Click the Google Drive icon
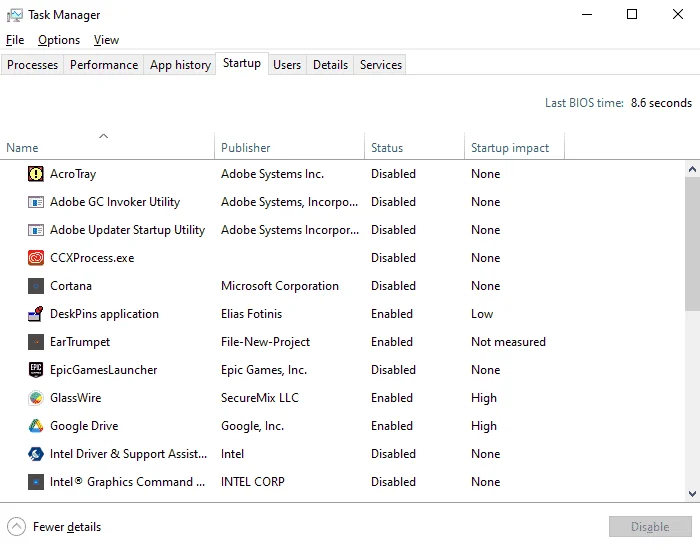700x550 pixels. [36, 426]
